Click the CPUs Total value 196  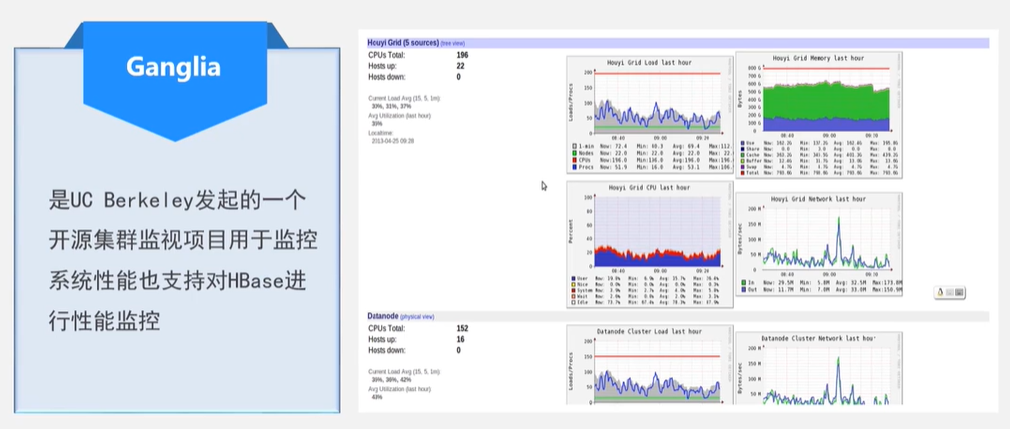click(x=462, y=55)
